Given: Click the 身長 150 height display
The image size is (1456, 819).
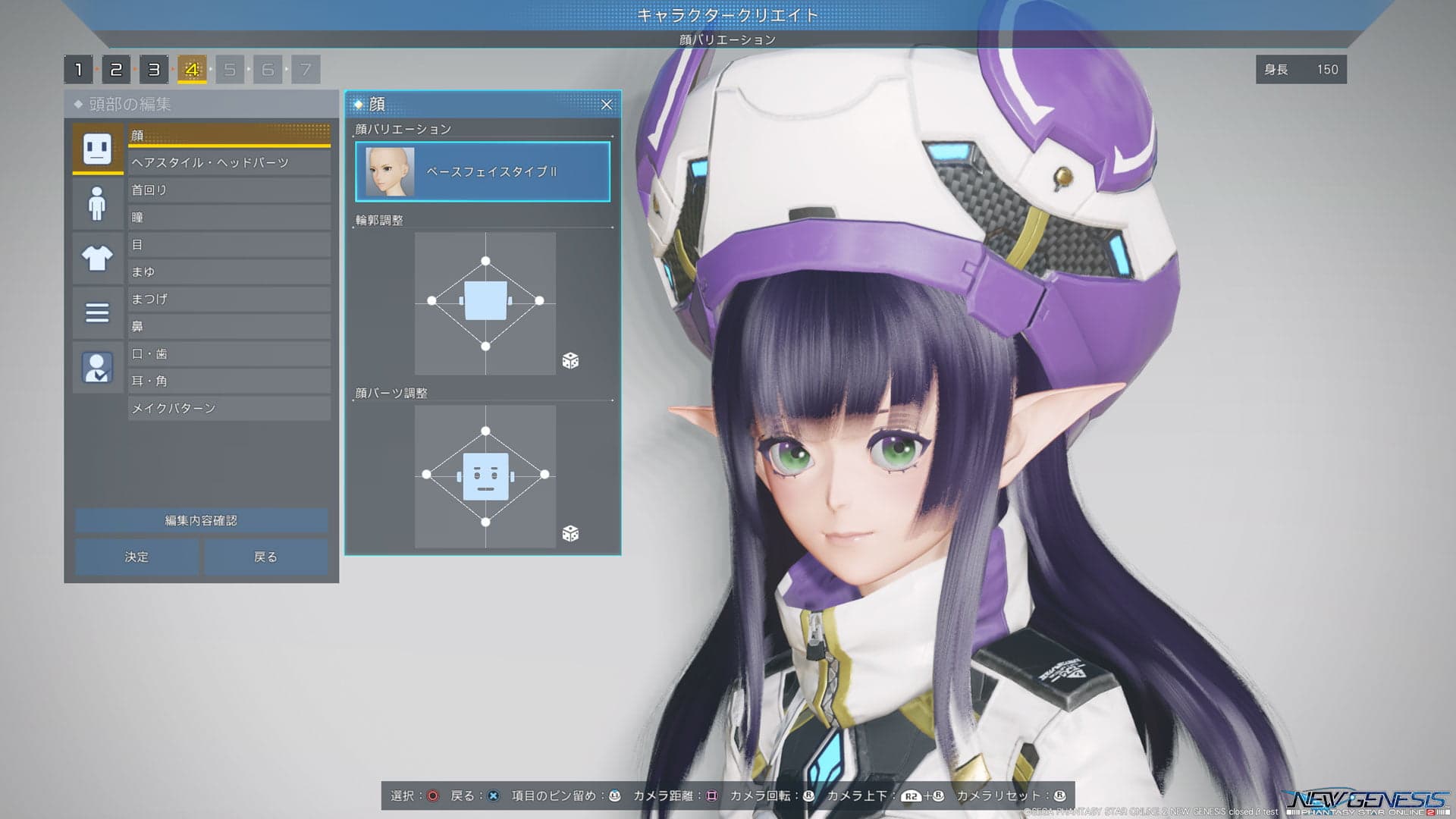Looking at the screenshot, I should click(x=1301, y=70).
